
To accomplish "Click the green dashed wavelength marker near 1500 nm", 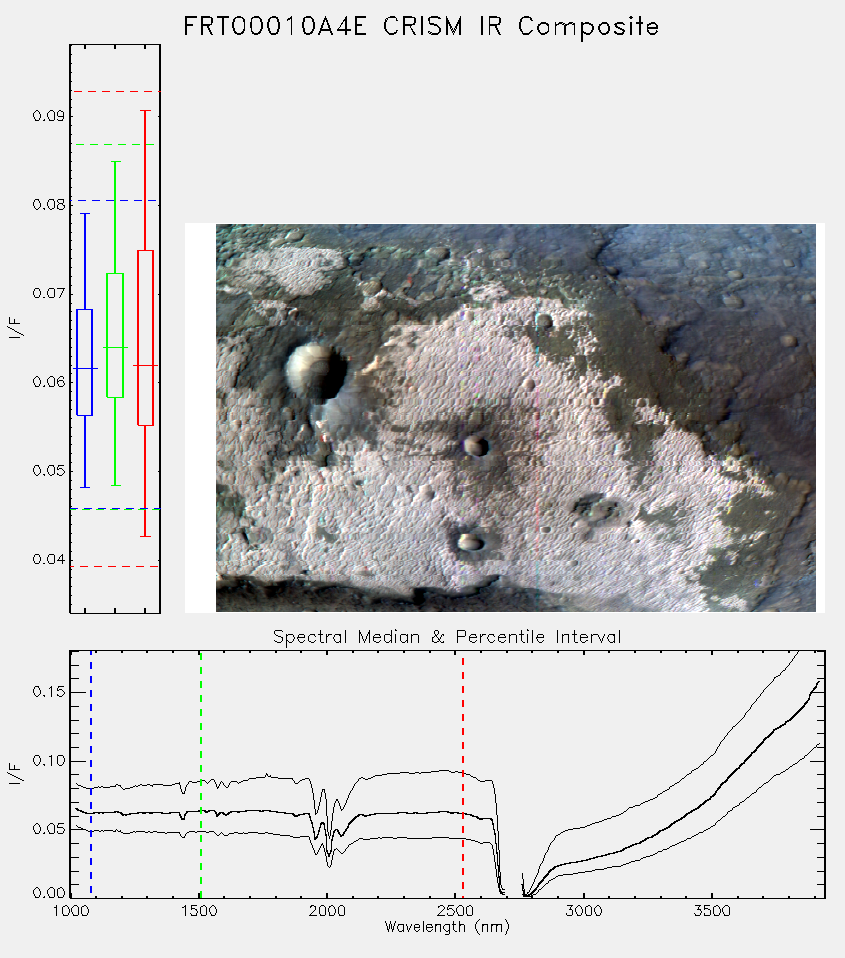I will (x=201, y=773).
